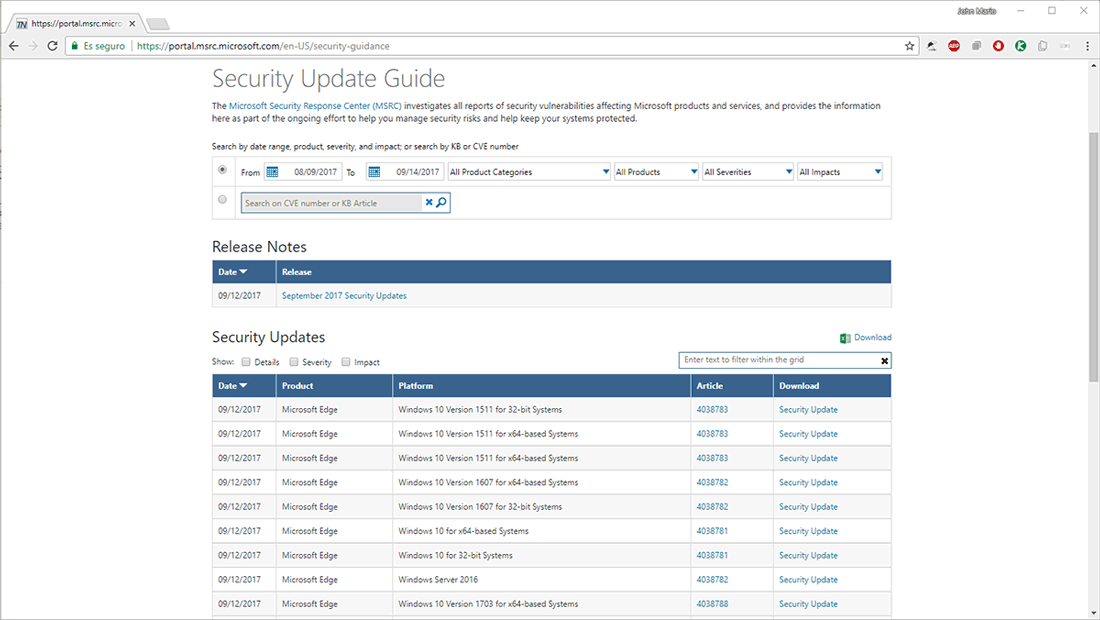
Task: Open Security Update for Windows 10 32-bit Systems
Action: 808,555
